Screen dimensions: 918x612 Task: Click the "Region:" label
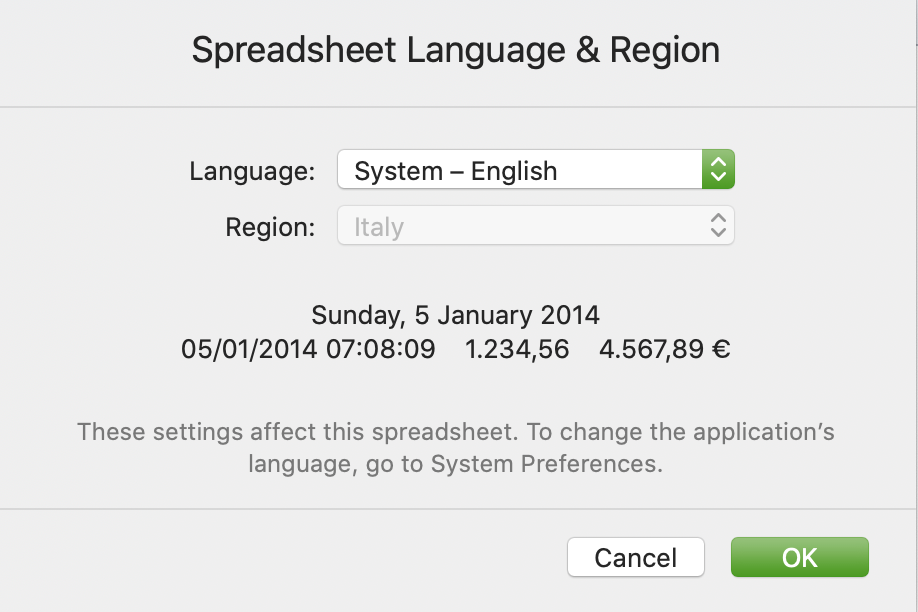[270, 227]
